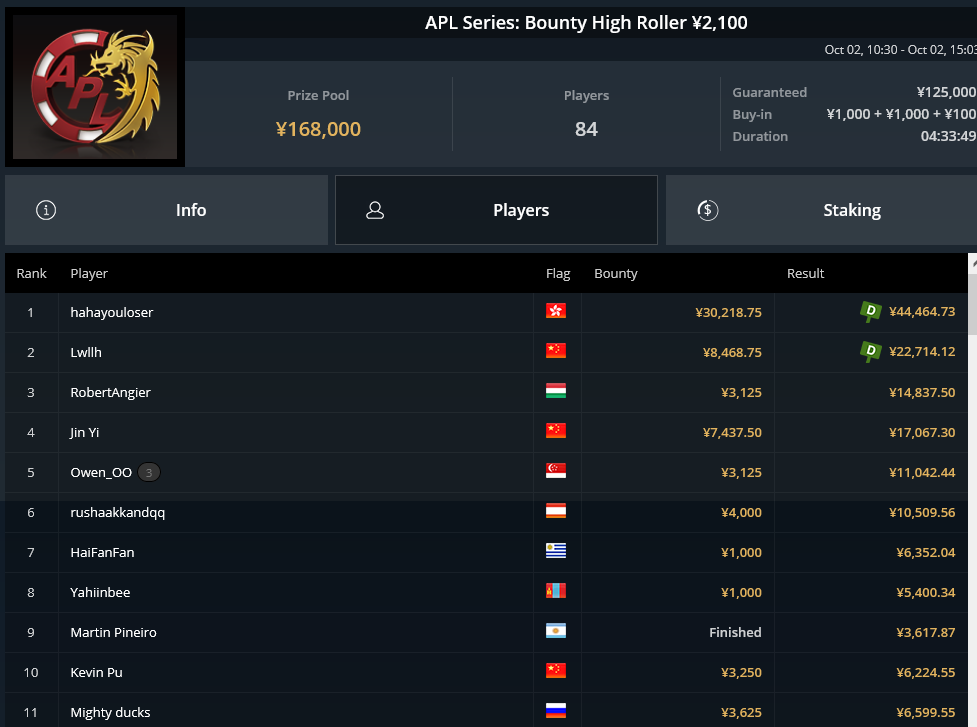977x727 pixels.
Task: Select the Players tab
Action: [x=496, y=210]
